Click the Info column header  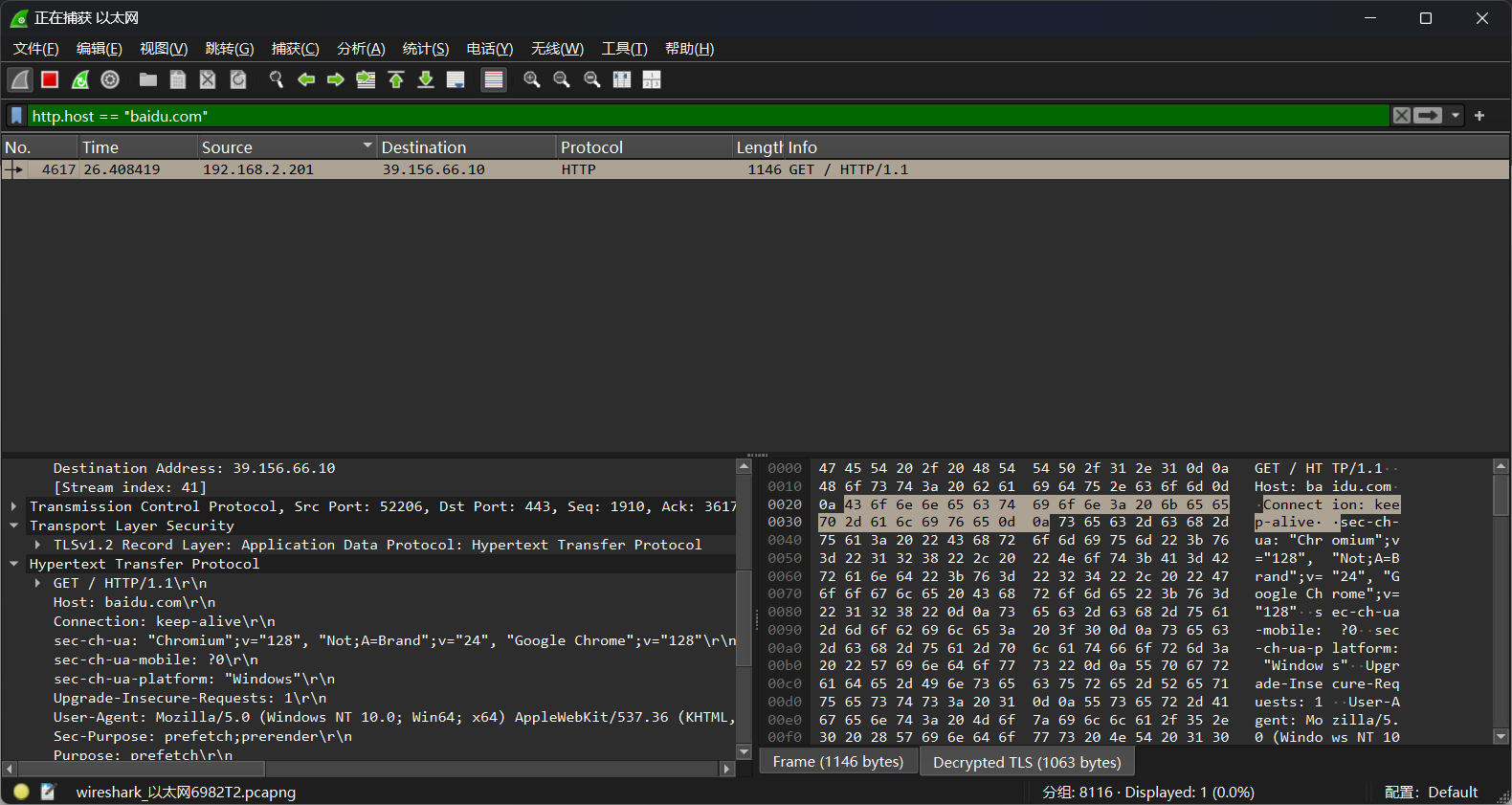[1146, 147]
